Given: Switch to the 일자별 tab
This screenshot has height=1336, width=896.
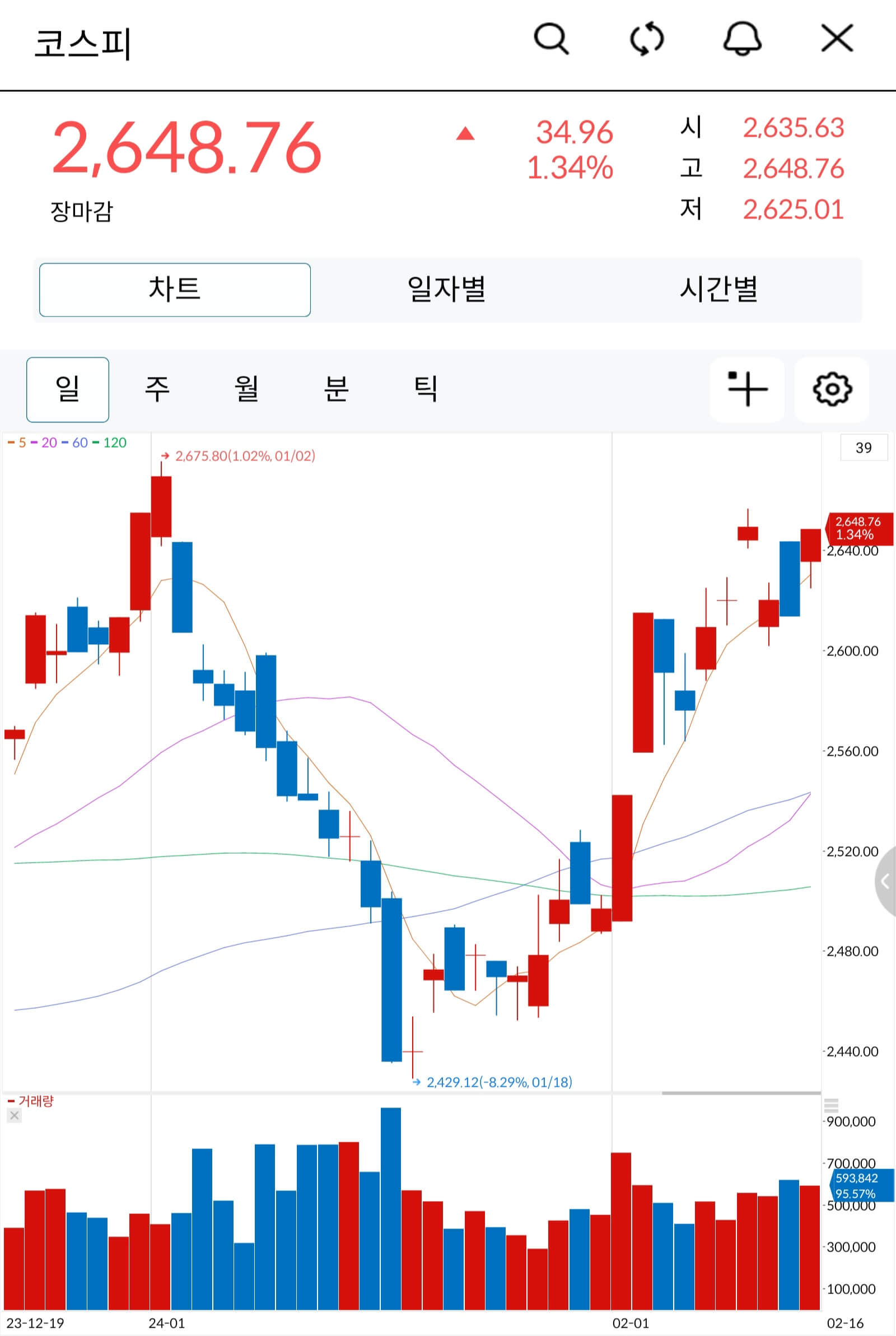Looking at the screenshot, I should [x=446, y=290].
